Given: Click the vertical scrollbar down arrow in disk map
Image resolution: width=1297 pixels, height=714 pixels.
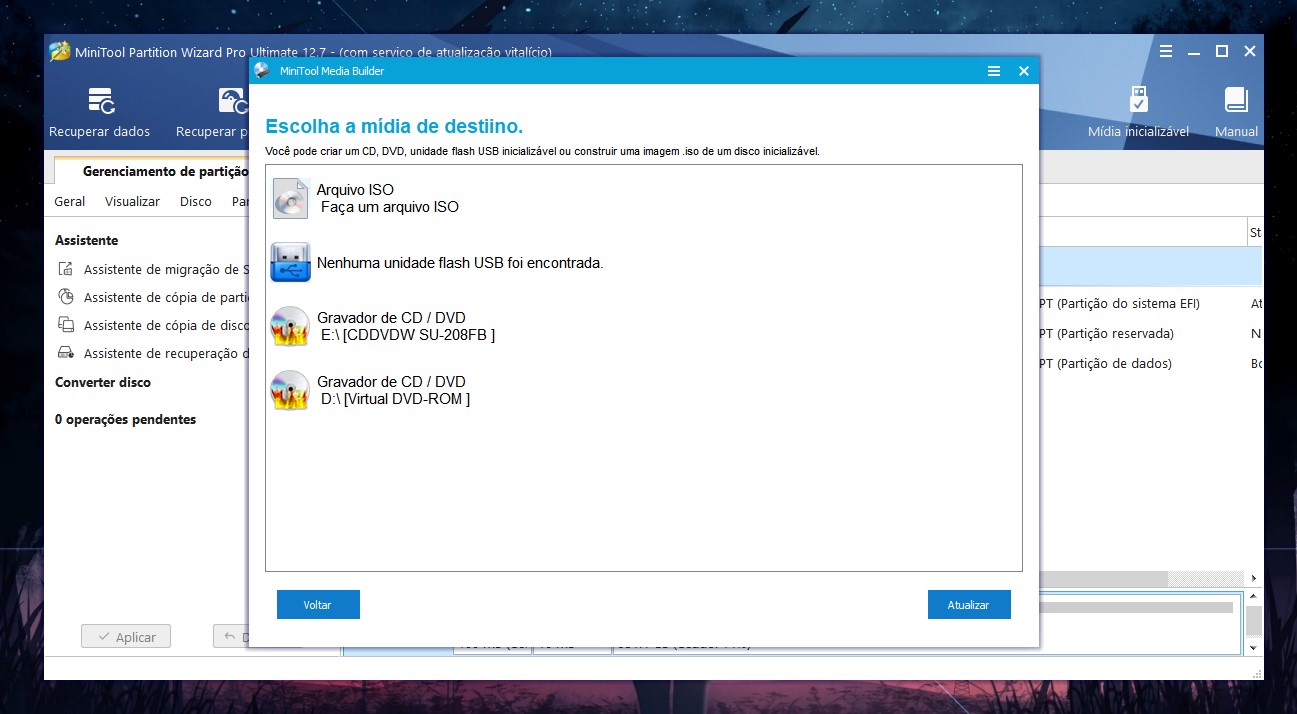Looking at the screenshot, I should [x=1254, y=648].
